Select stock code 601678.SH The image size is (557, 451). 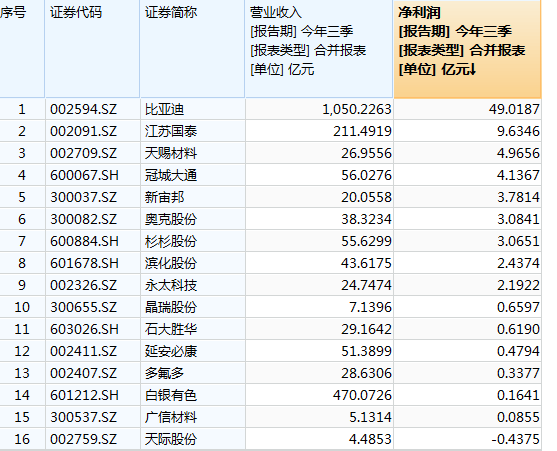click(84, 263)
